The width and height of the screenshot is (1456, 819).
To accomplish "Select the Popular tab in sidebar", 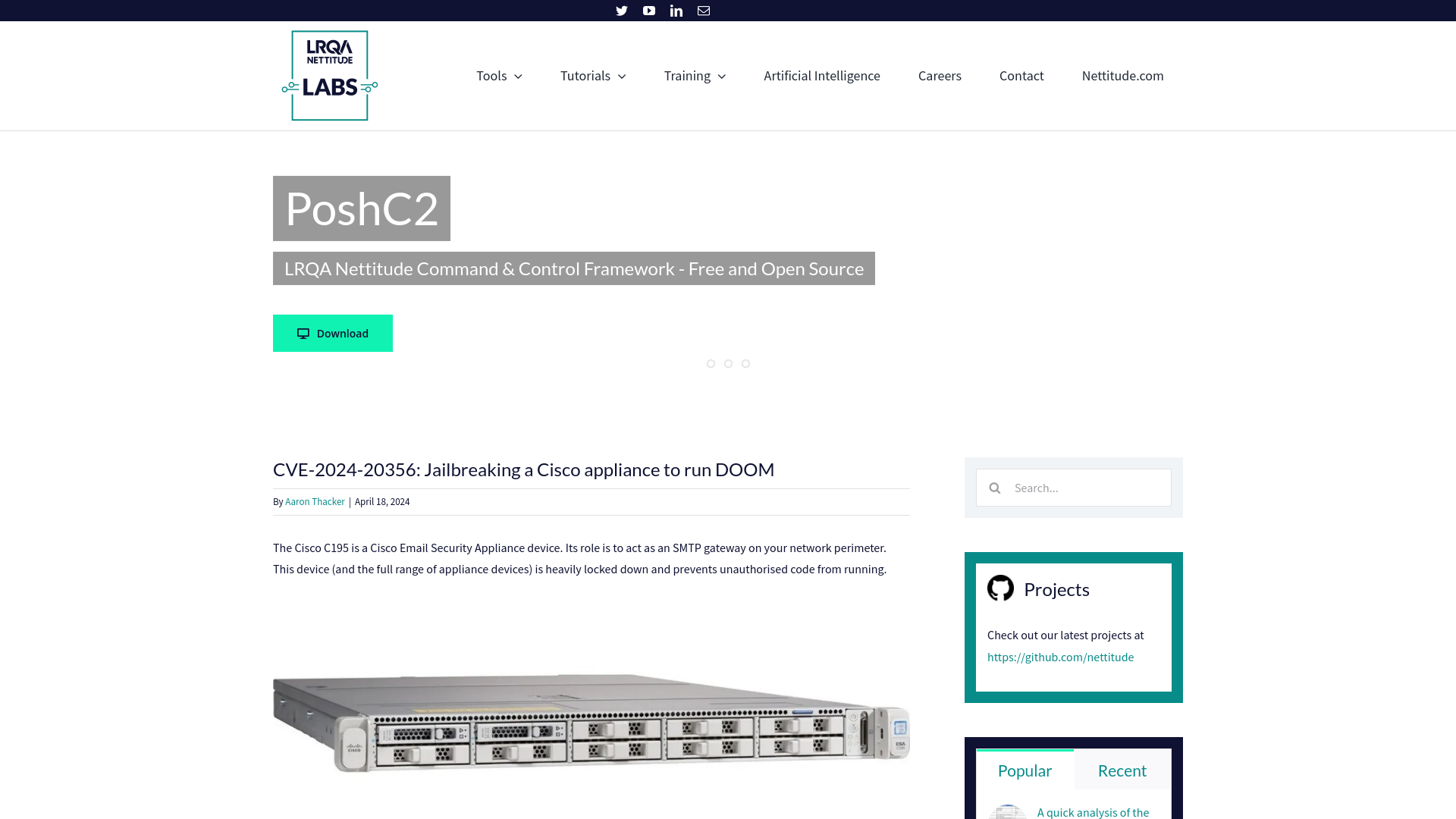I will click(x=1024, y=770).
